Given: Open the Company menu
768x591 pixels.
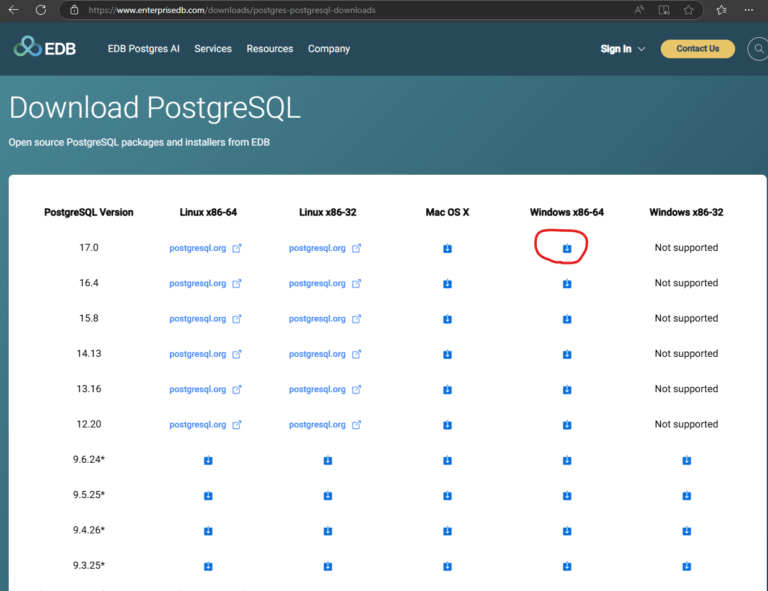Looking at the screenshot, I should (329, 49).
